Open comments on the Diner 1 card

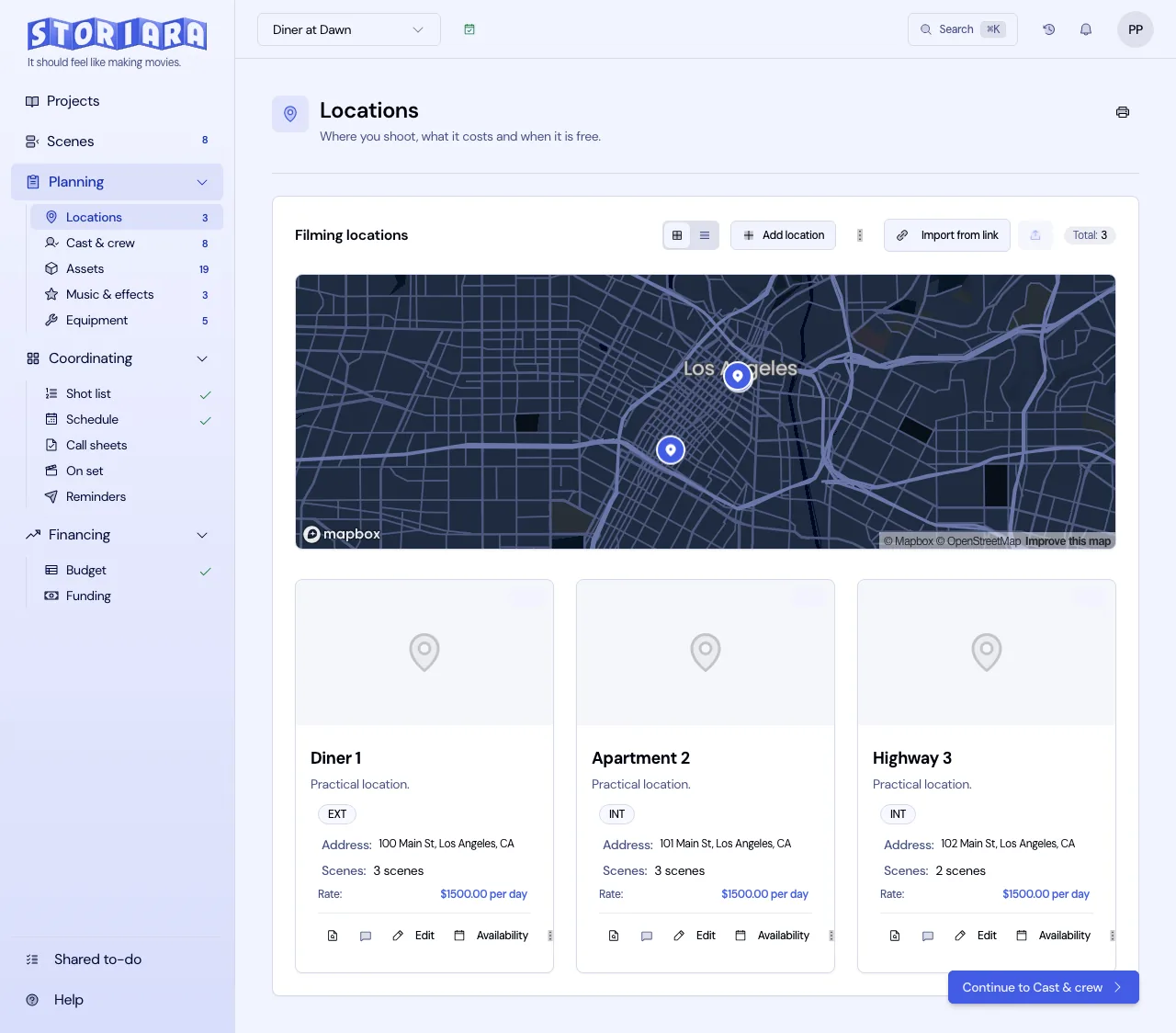pos(366,936)
